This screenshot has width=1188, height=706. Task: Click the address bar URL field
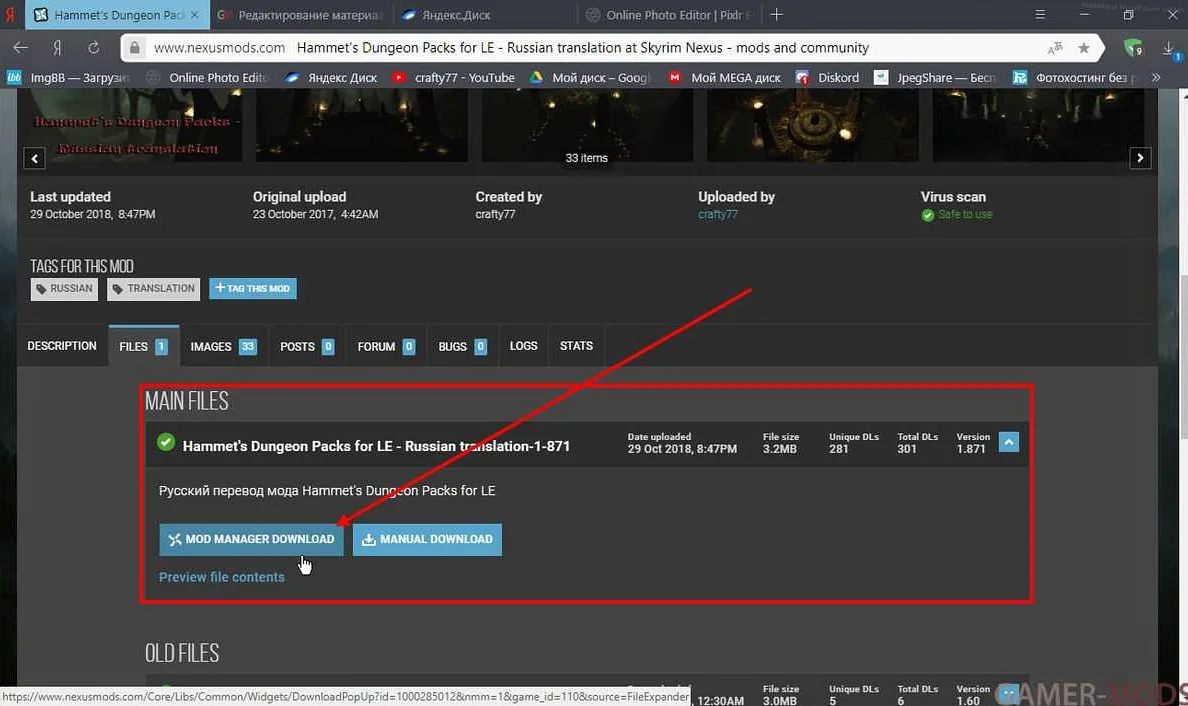[x=600, y=48]
